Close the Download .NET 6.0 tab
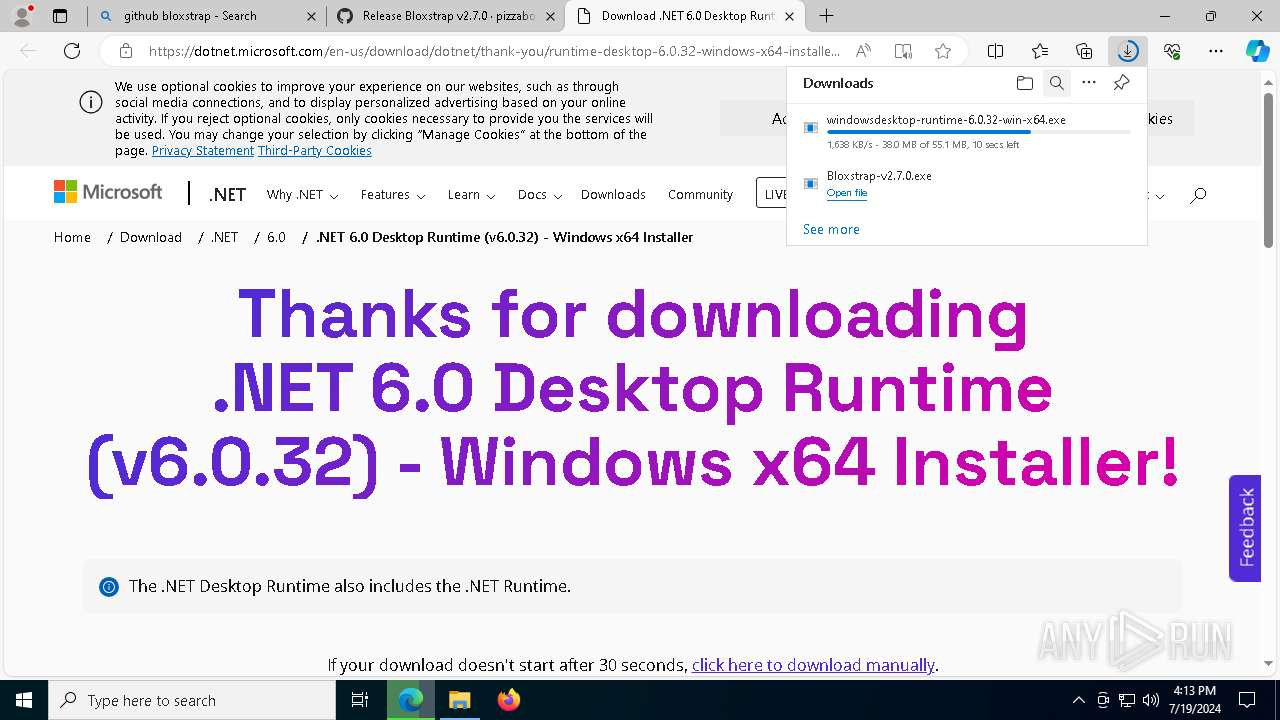 click(790, 16)
